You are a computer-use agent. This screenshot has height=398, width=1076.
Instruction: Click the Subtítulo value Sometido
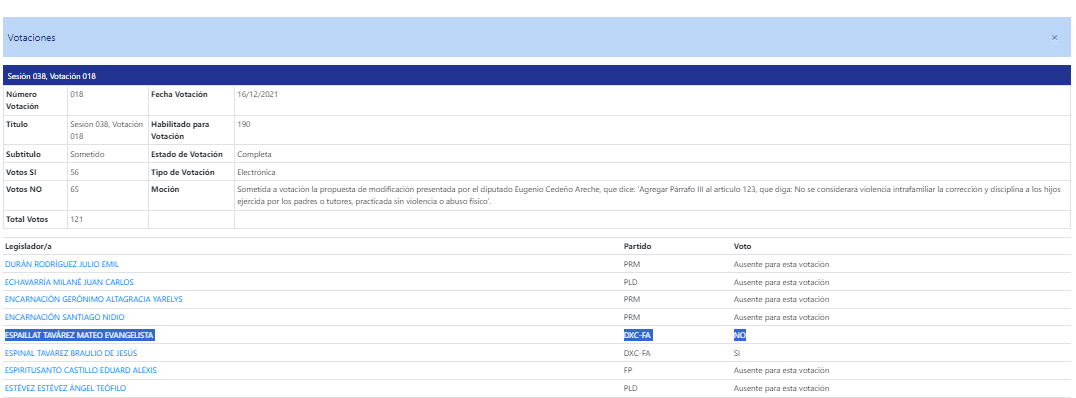[87, 154]
